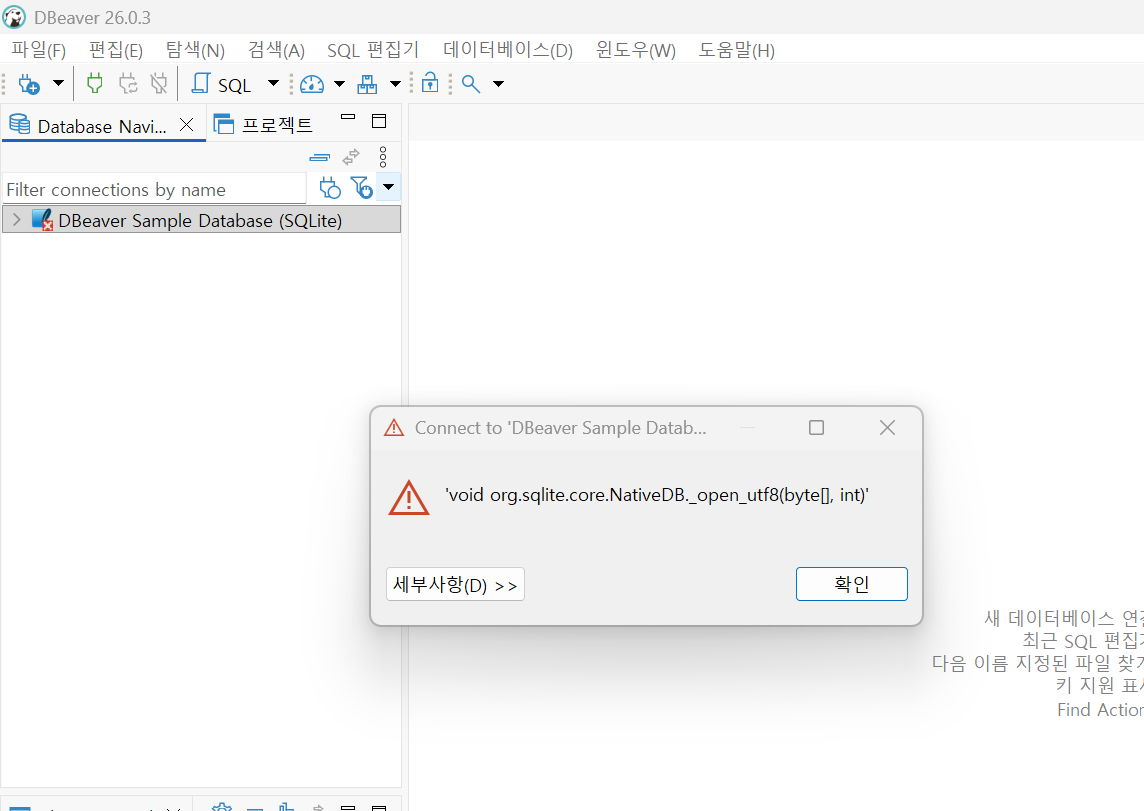Image resolution: width=1144 pixels, height=811 pixels.
Task: Click the Find Action hint text
Action: point(1100,710)
